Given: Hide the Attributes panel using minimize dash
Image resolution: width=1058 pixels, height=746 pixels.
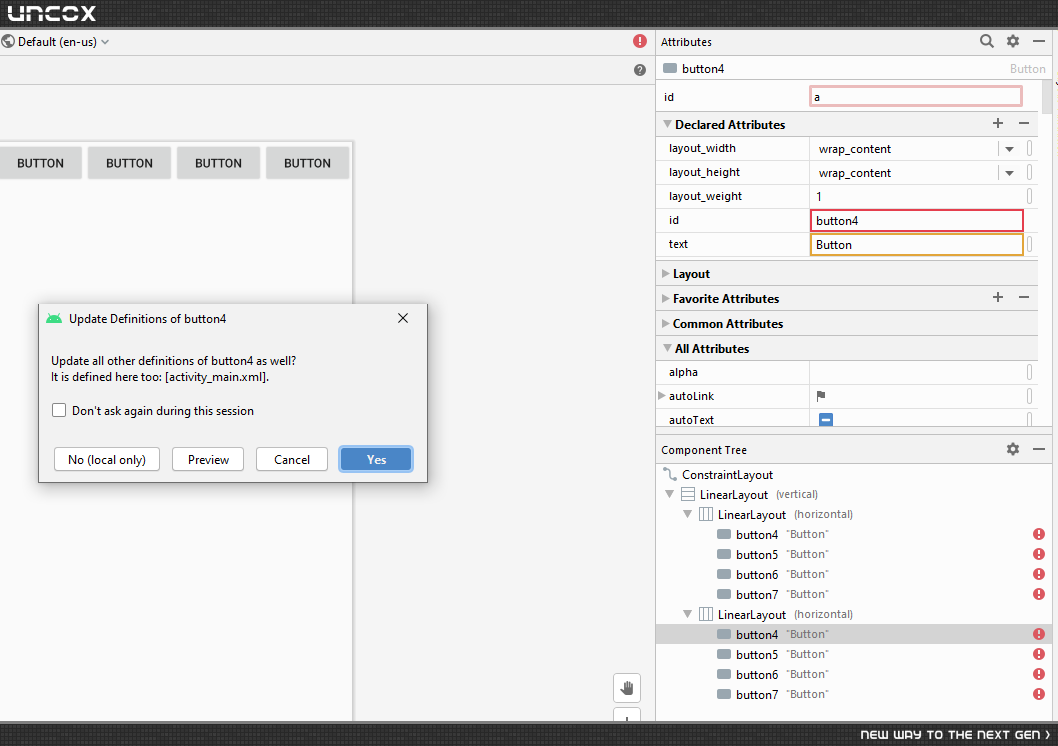Looking at the screenshot, I should tap(1038, 41).
